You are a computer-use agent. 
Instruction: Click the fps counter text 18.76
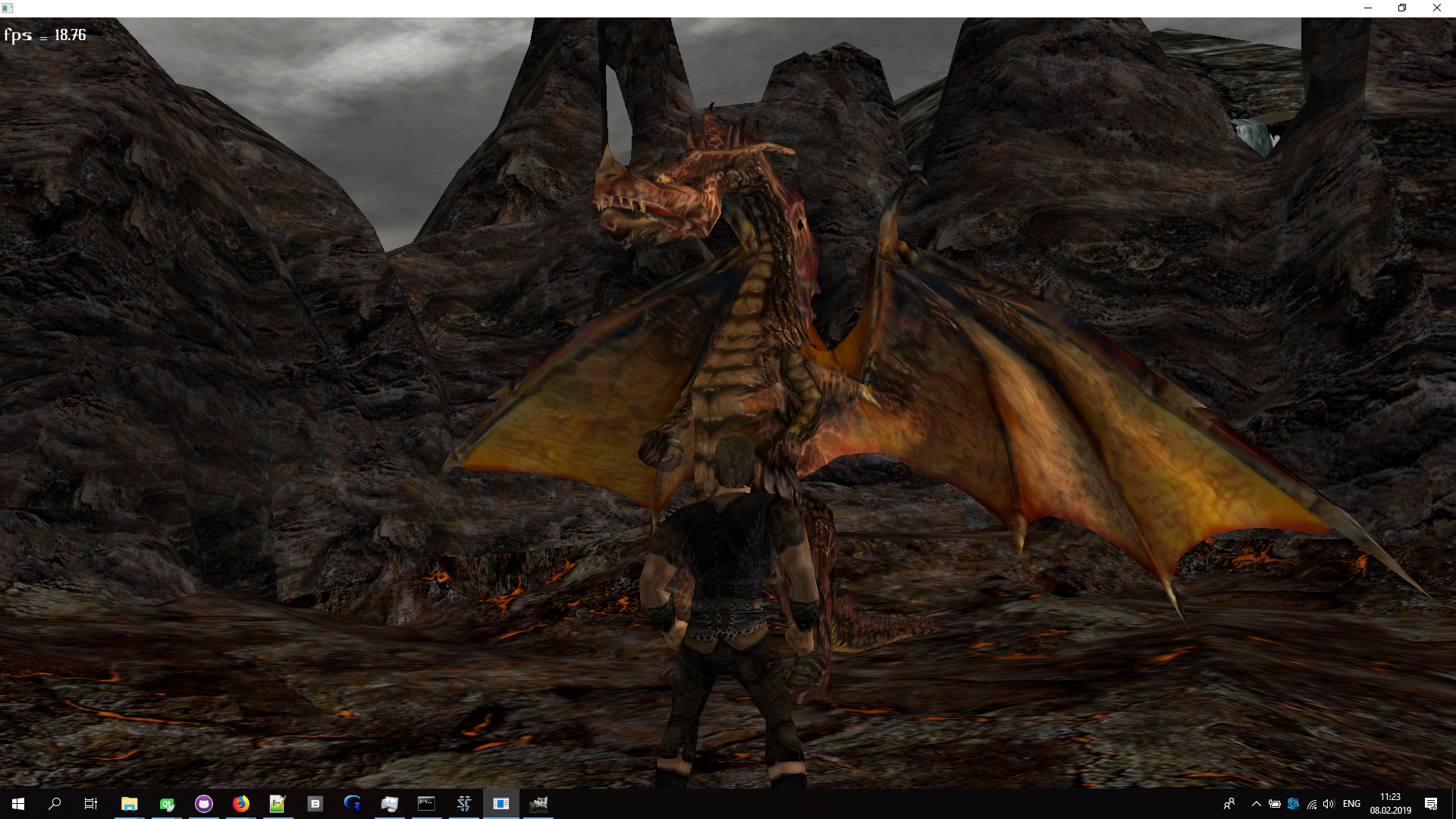pyautogui.click(x=70, y=35)
